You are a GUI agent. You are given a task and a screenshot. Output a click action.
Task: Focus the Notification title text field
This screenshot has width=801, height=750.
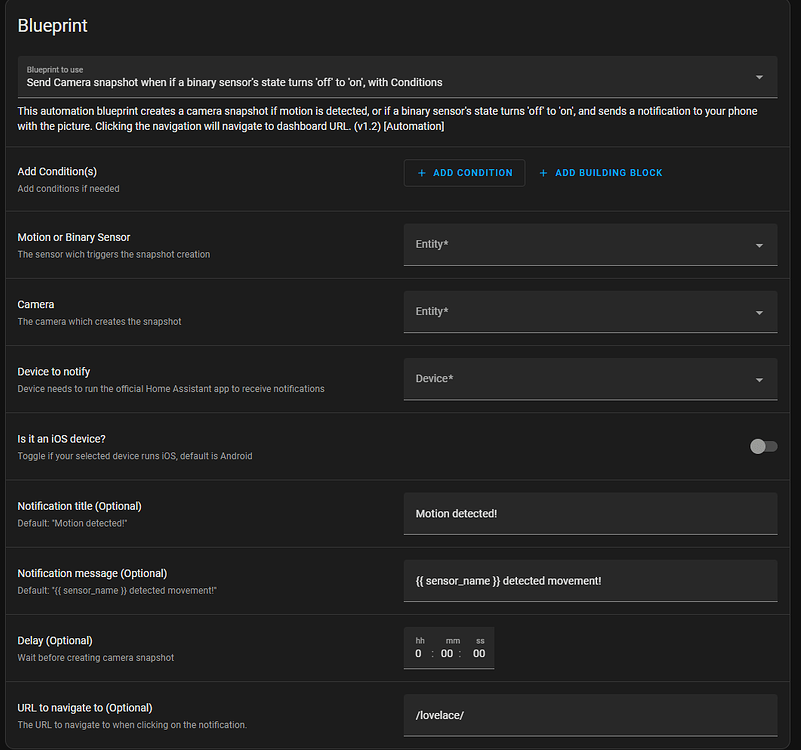click(x=590, y=514)
